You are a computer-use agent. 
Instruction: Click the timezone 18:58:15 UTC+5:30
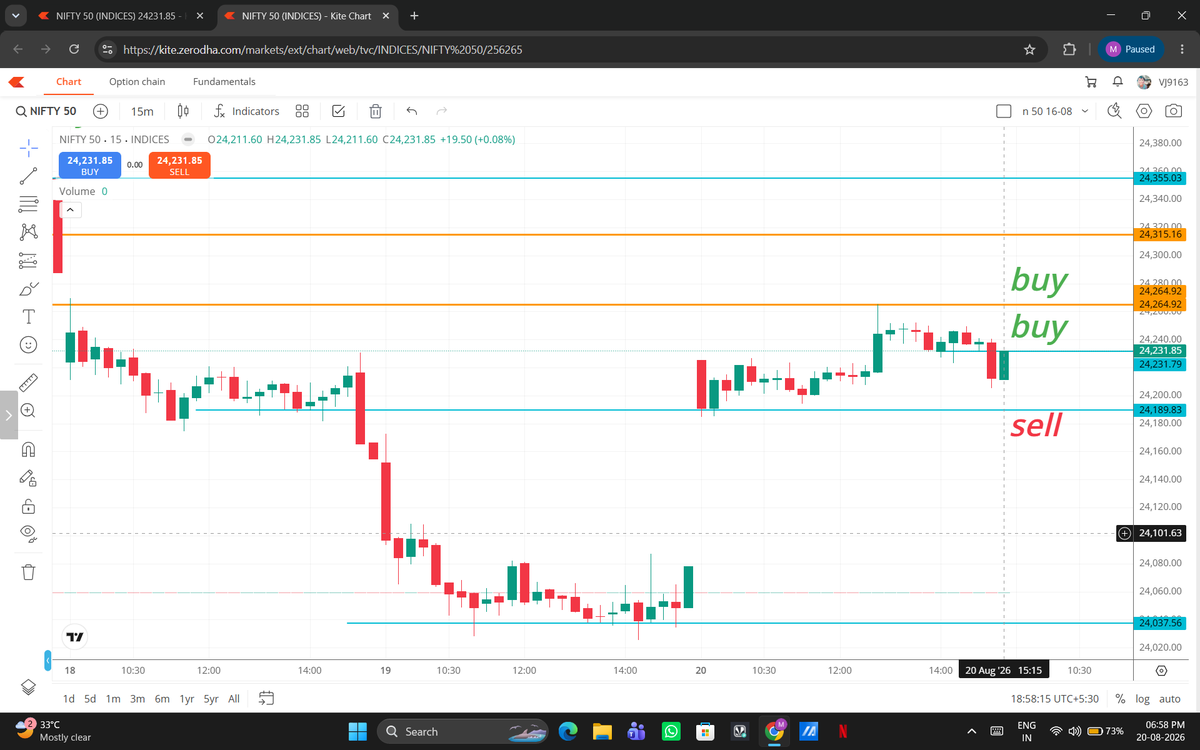(x=1054, y=698)
